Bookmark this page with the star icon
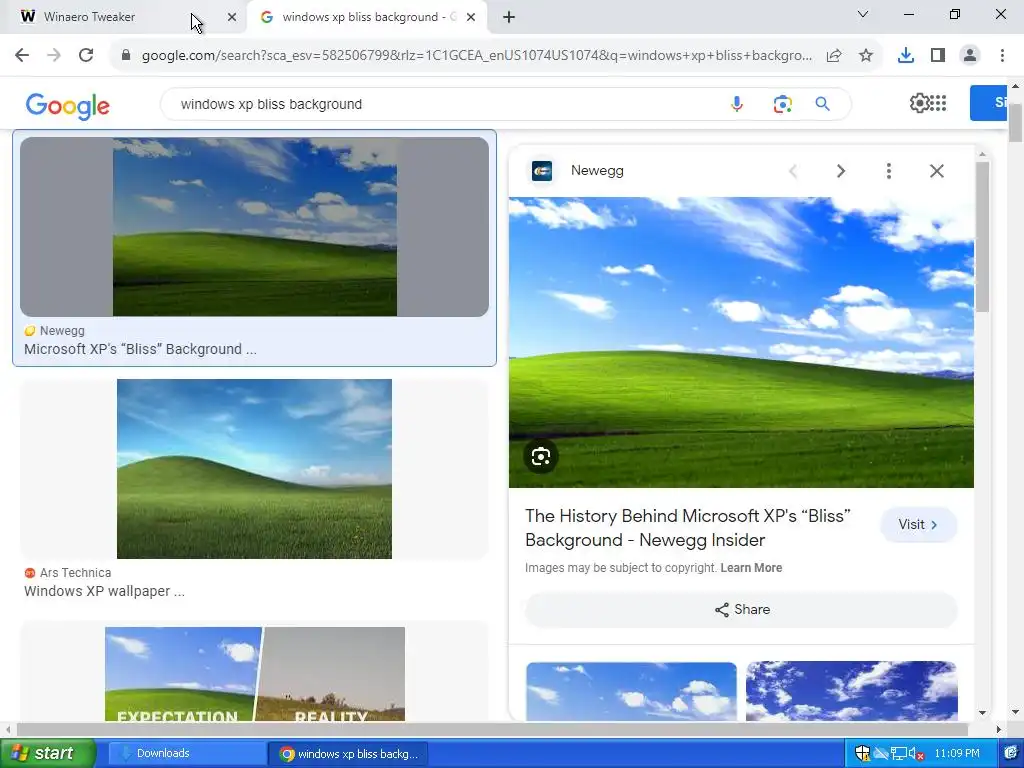Screen dimensions: 1024x768 tap(866, 56)
